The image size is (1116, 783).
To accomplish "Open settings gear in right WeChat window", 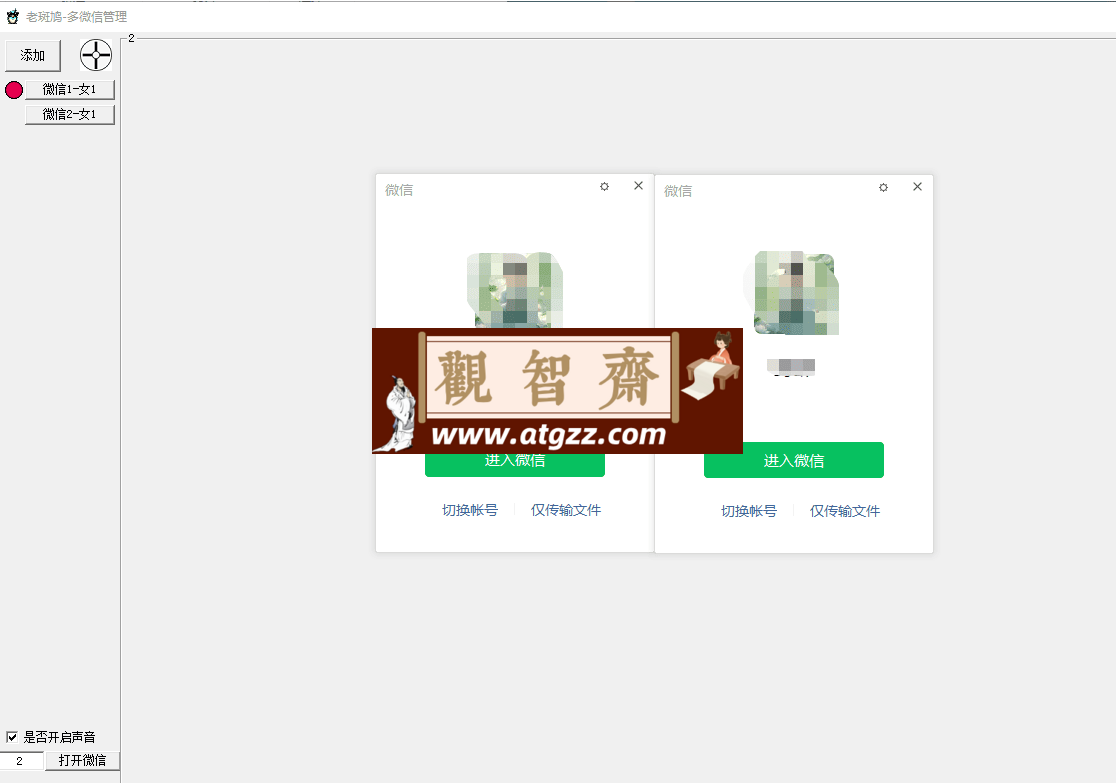I will click(883, 187).
